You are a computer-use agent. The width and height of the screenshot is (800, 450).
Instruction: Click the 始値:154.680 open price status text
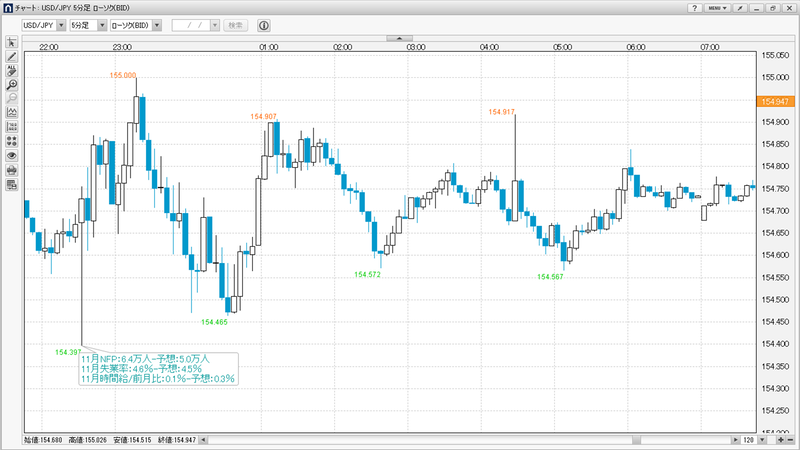[43, 440]
